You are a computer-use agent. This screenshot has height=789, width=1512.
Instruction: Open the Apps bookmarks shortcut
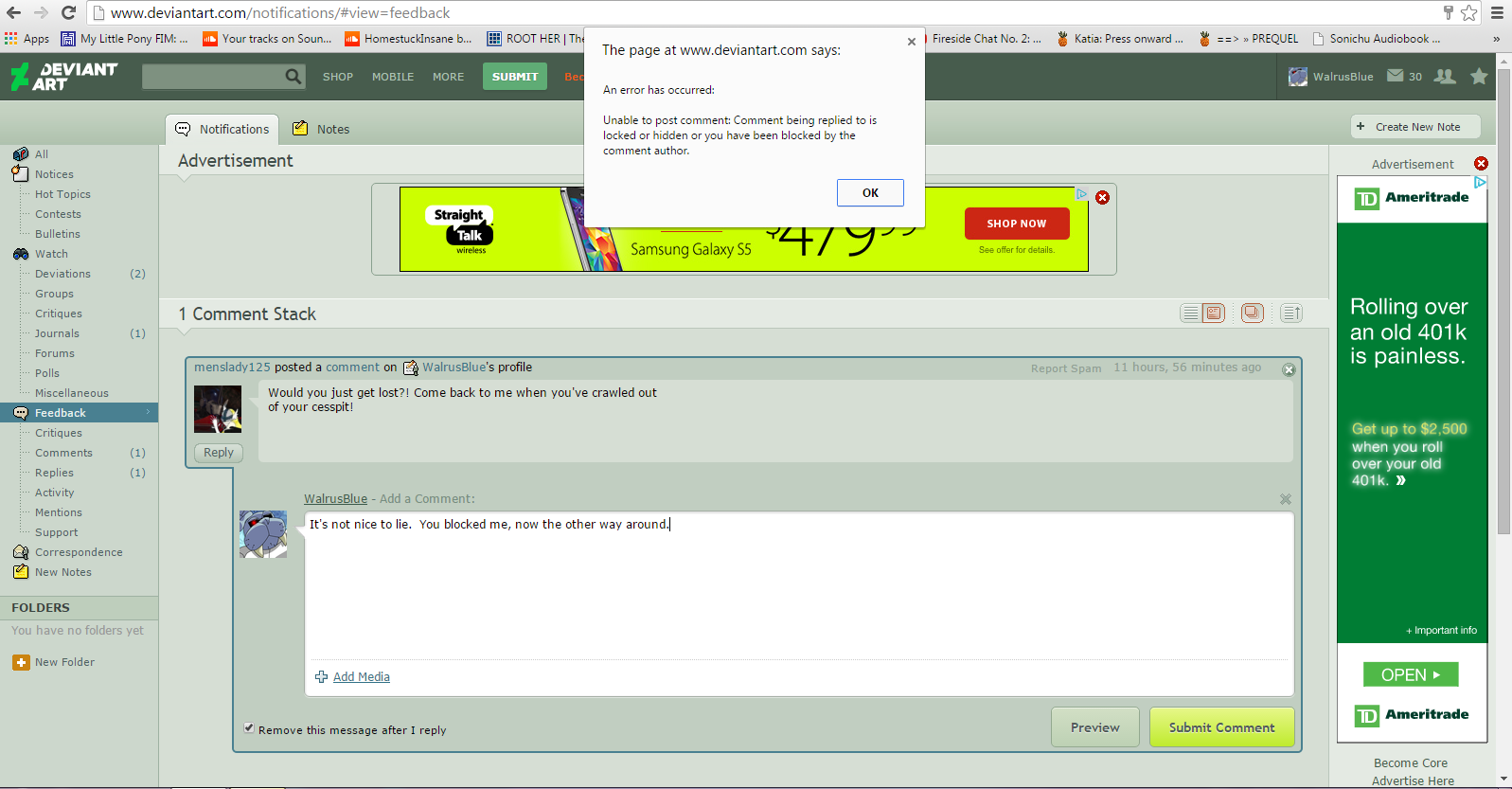pyautogui.click(x=27, y=39)
